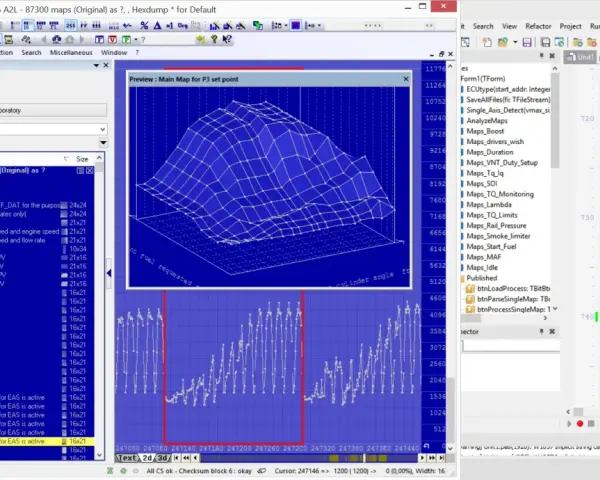
Task: Click the hexdump position bar at the bottom
Action: coord(308,458)
